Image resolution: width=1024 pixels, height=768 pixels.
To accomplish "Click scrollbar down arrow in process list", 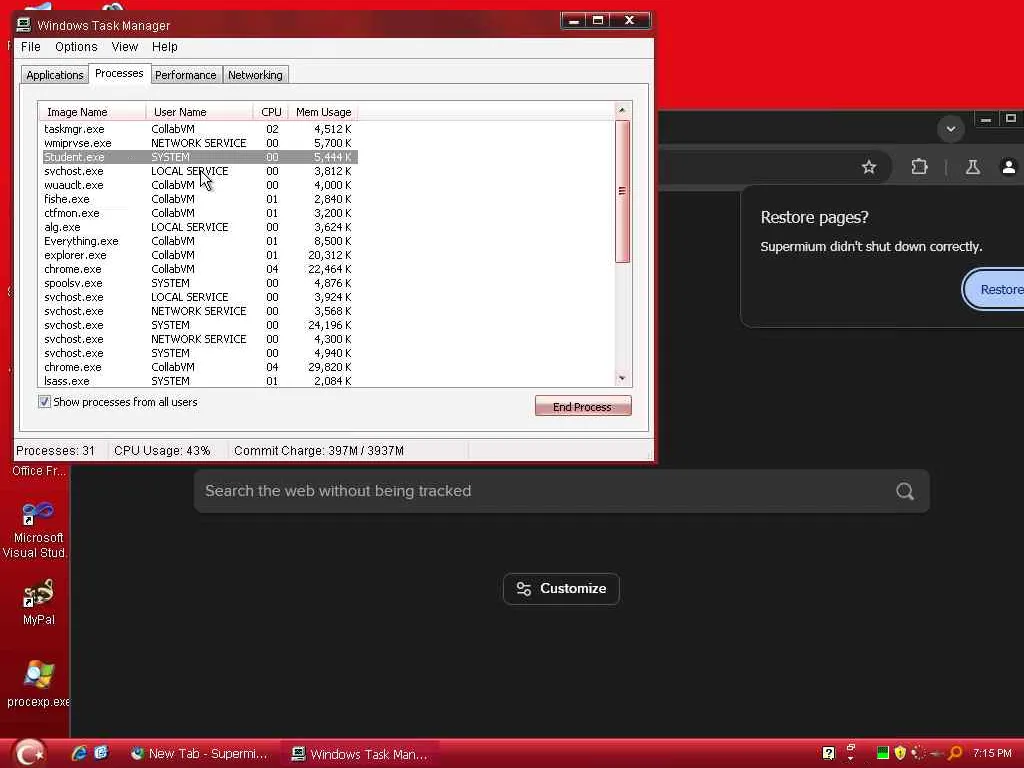I will coord(622,378).
